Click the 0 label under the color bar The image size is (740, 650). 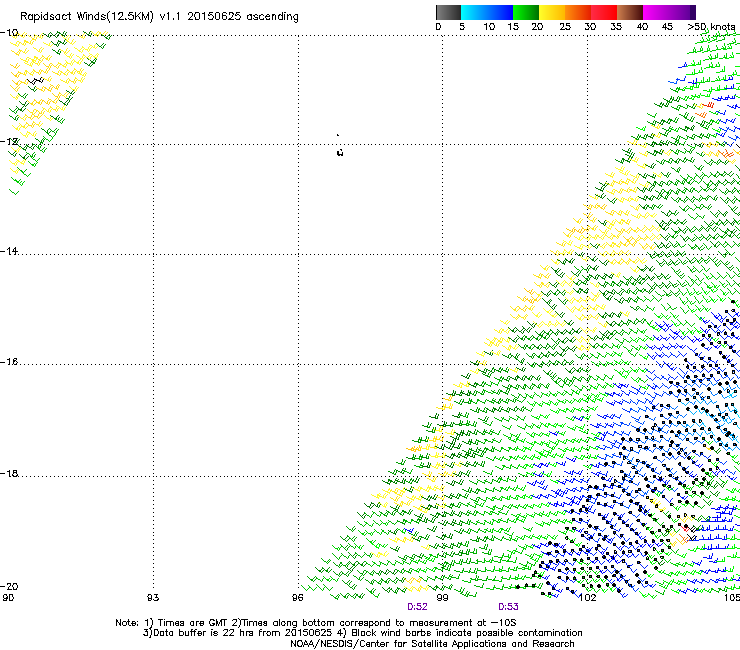[x=438, y=27]
